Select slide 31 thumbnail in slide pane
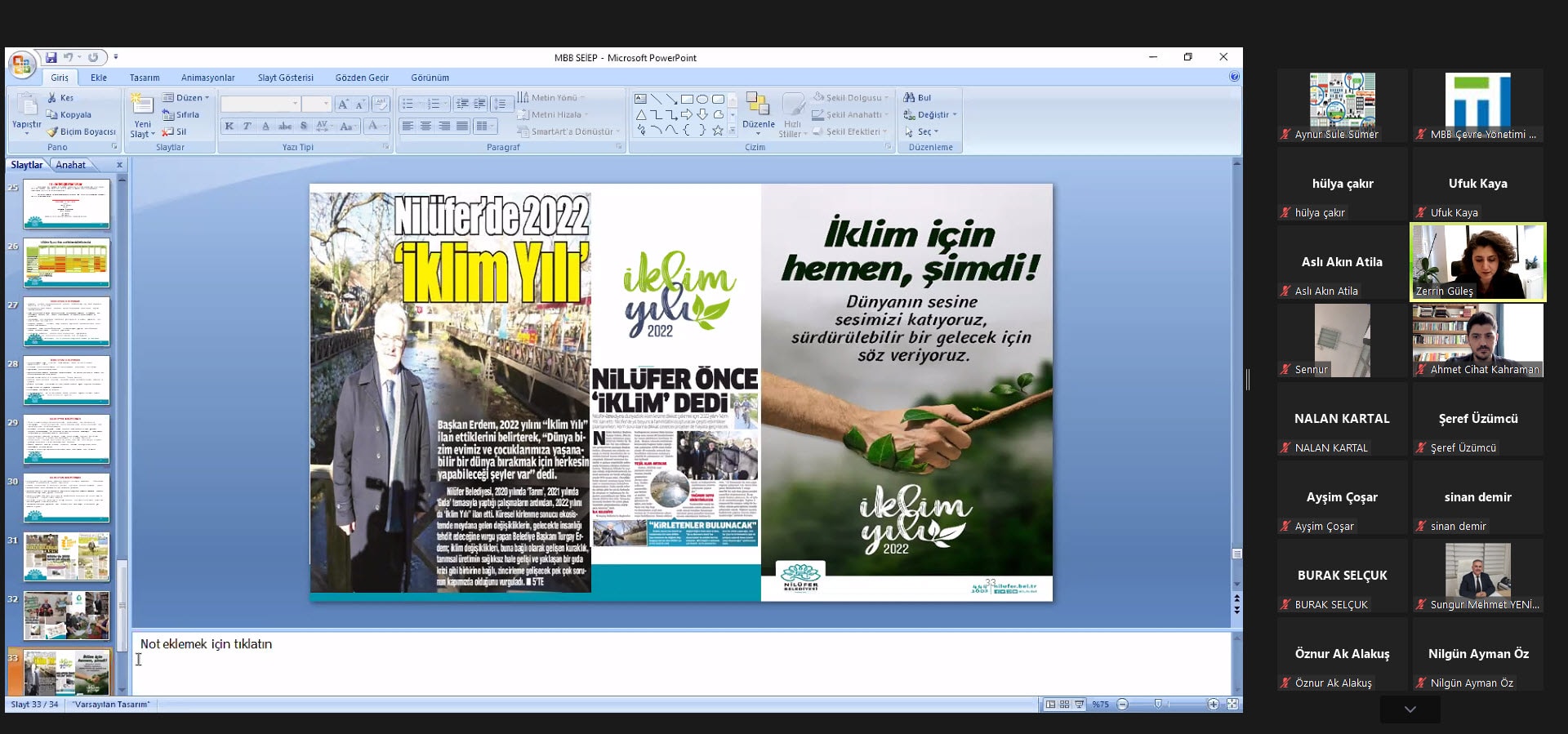Image resolution: width=1568 pixels, height=734 pixels. tap(67, 557)
